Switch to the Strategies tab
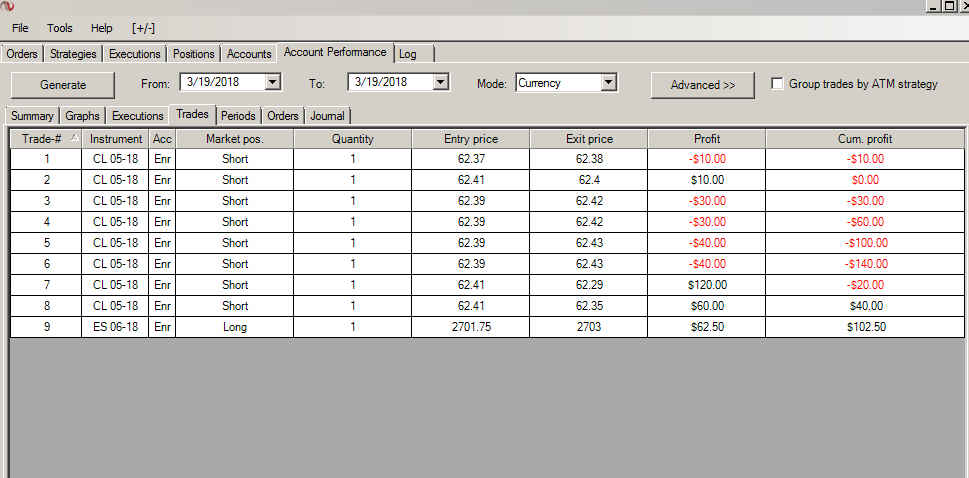This screenshot has width=969, height=478. [x=73, y=54]
